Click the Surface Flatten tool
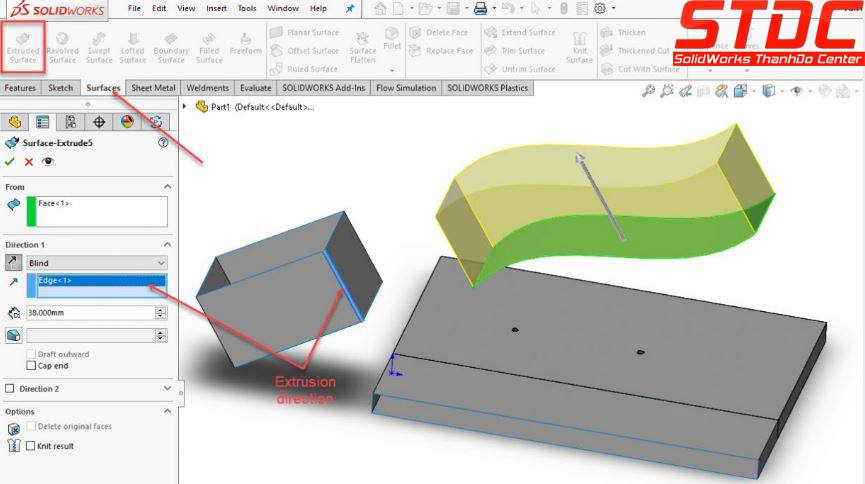The width and height of the screenshot is (865, 484). pyautogui.click(x=362, y=47)
